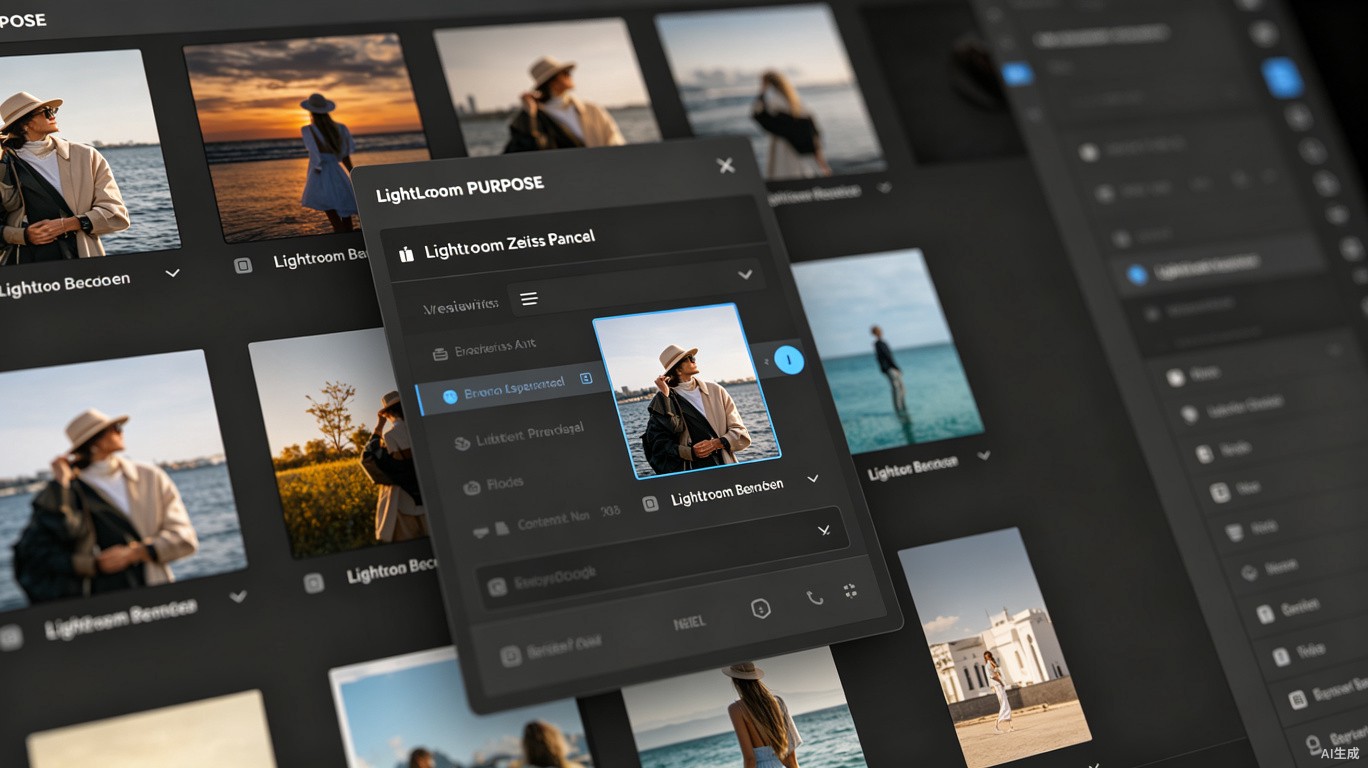Expand the chevron next to Lightroo Becooen
This screenshot has width=1368, height=768.
point(172,272)
